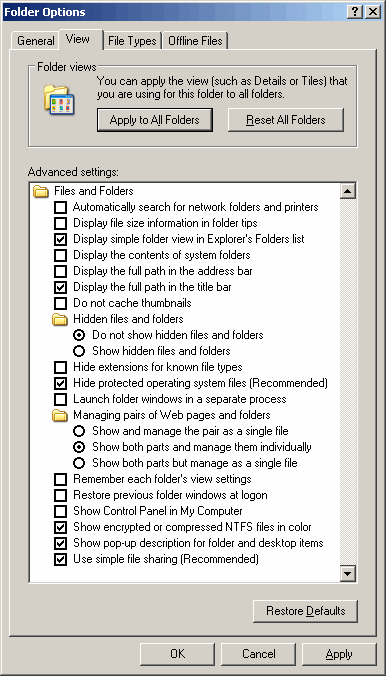Select Do not show hidden files and folders

pos(79,335)
